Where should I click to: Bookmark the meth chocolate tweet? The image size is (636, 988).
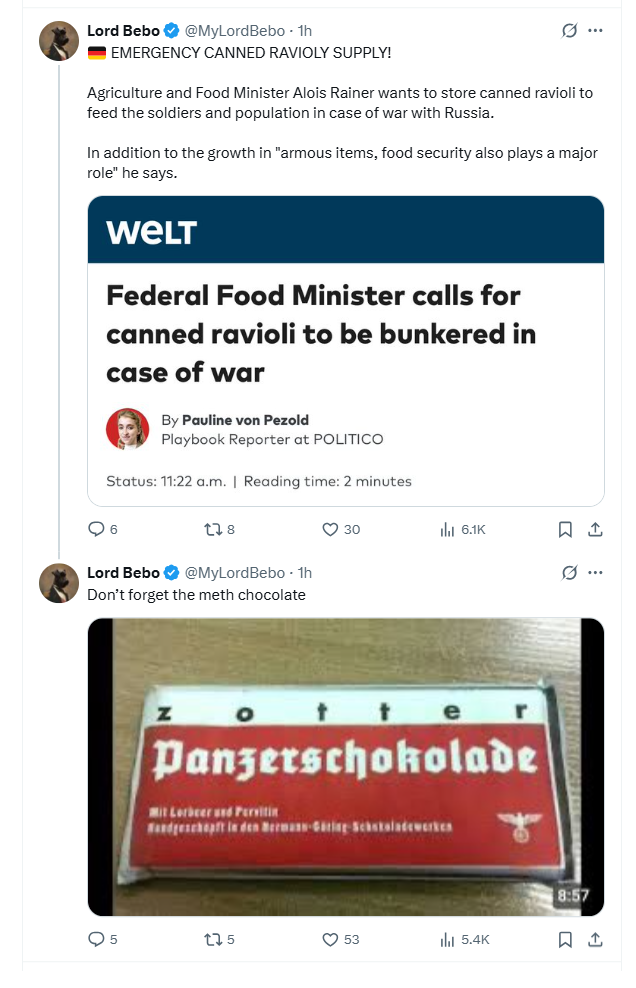point(565,939)
